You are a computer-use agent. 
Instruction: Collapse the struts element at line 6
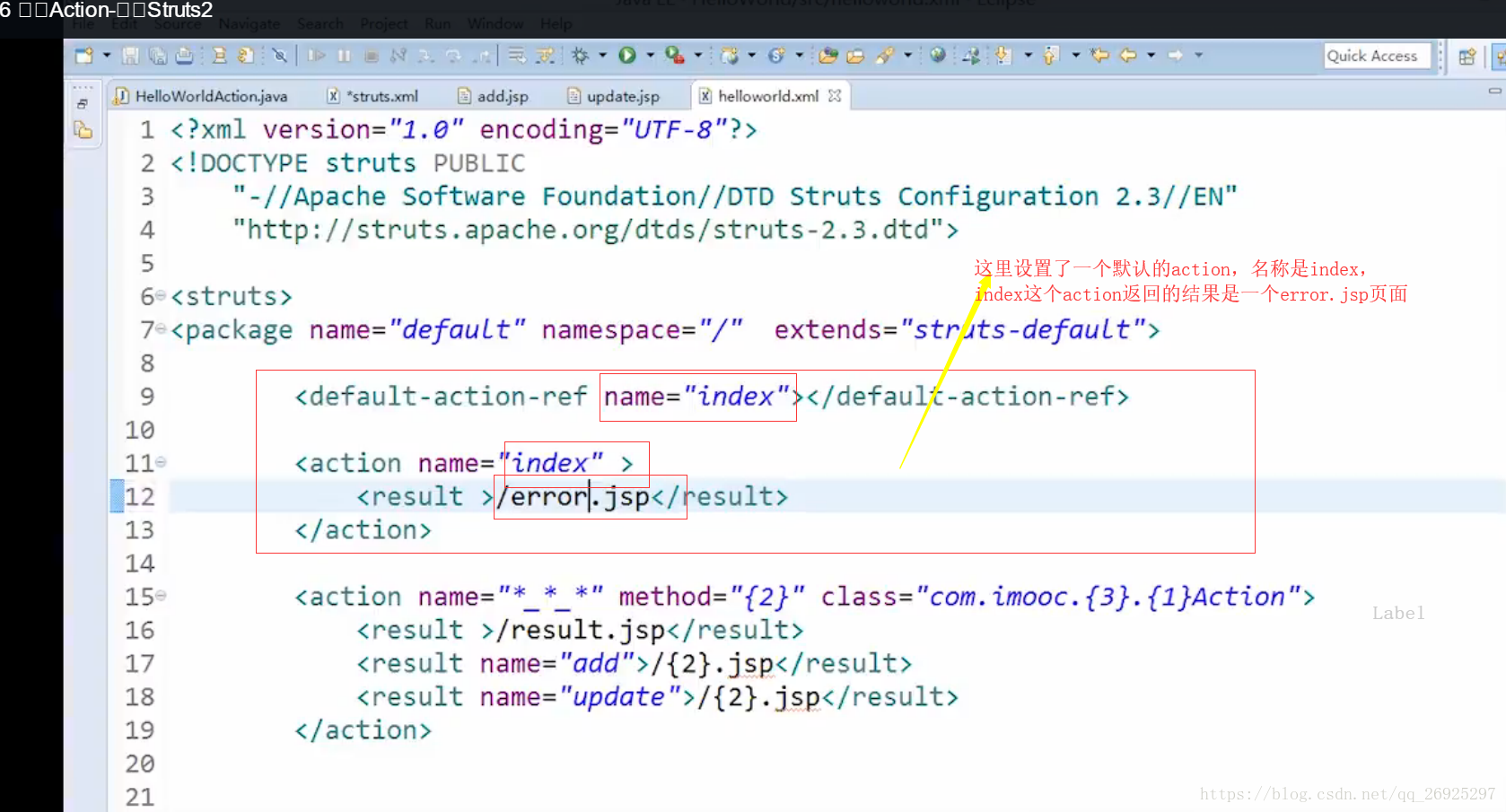(x=161, y=295)
